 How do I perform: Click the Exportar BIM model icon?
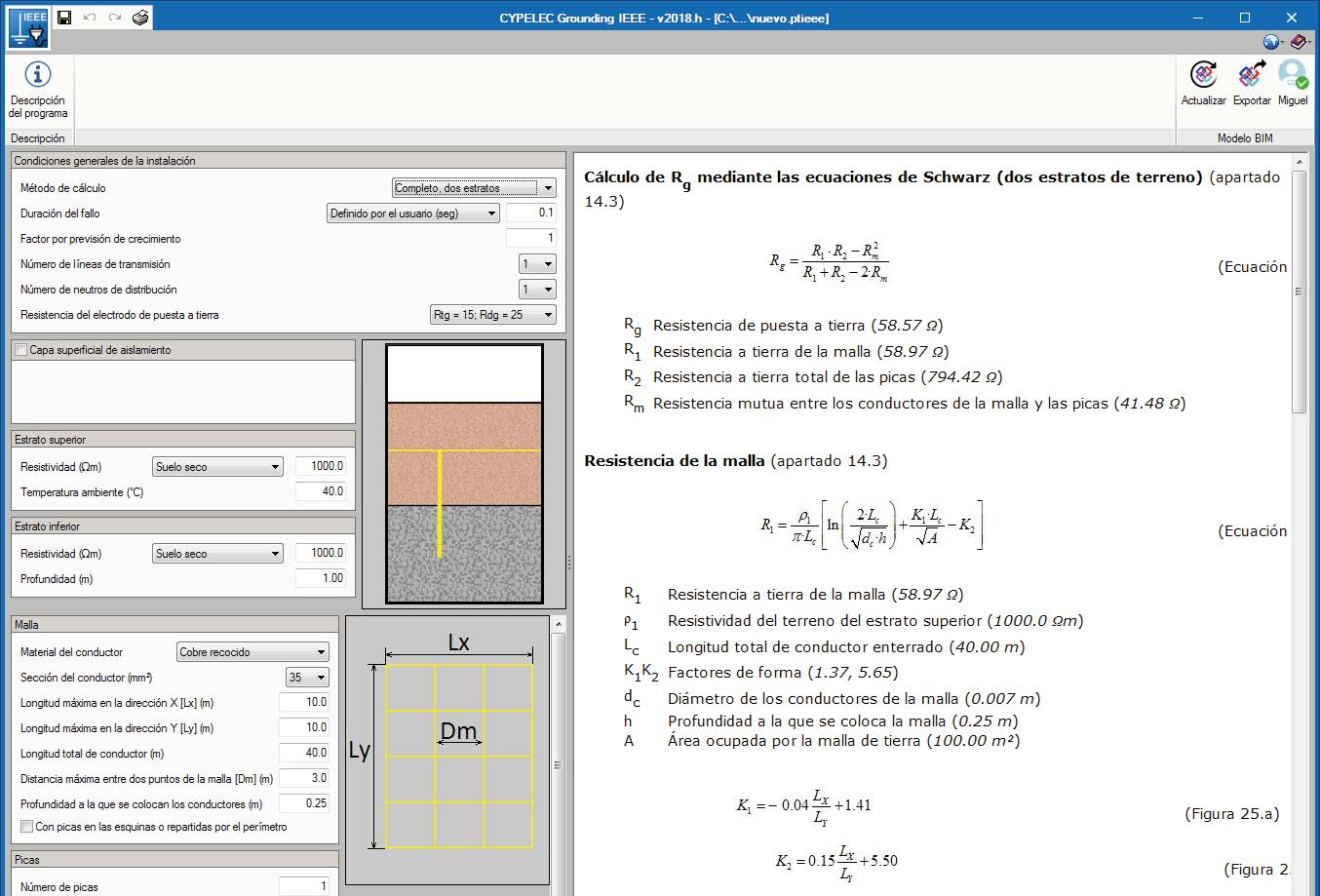1252,74
